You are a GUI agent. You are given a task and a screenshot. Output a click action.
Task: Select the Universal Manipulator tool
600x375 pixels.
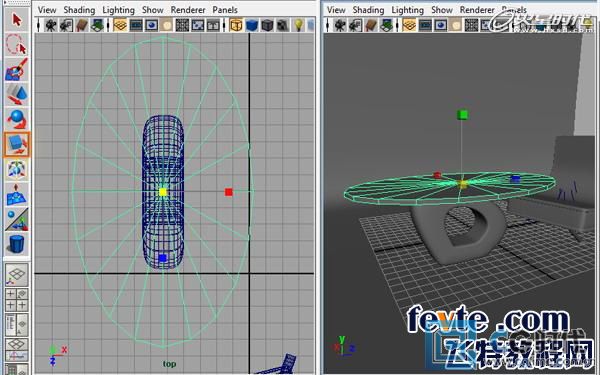tap(17, 170)
